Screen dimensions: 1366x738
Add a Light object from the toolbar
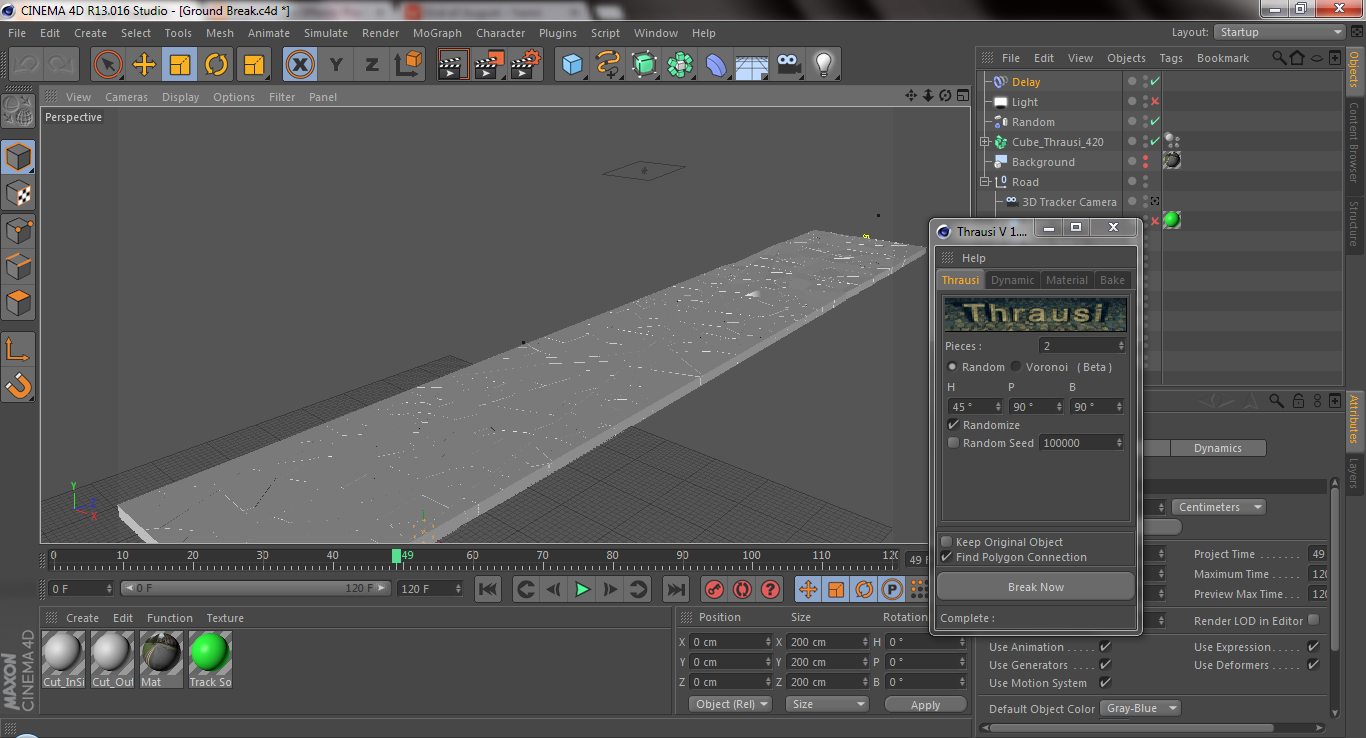824,65
